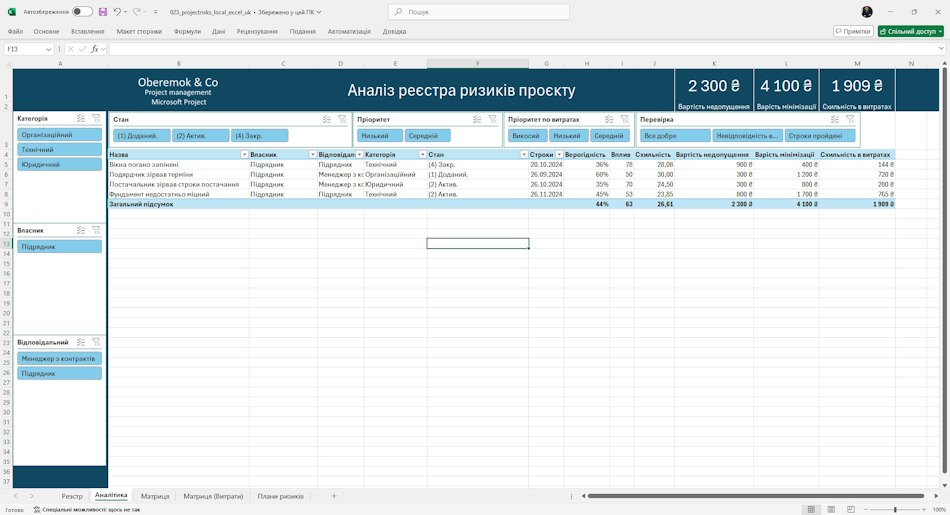The image size is (950, 515).
Task: Open the Власник column filter dropdown
Action: (313, 154)
